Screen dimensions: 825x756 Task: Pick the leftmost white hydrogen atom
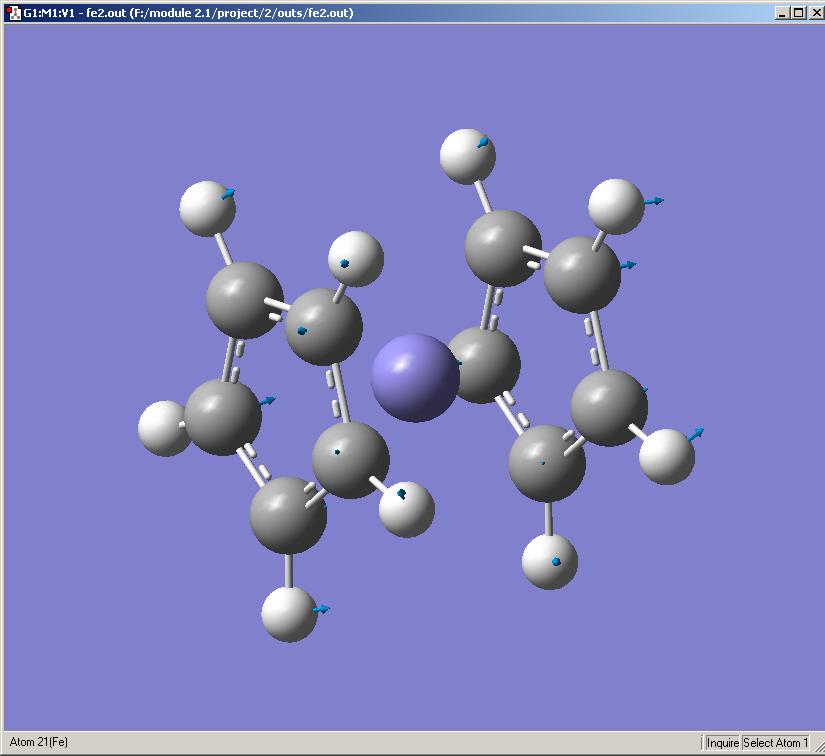162,428
